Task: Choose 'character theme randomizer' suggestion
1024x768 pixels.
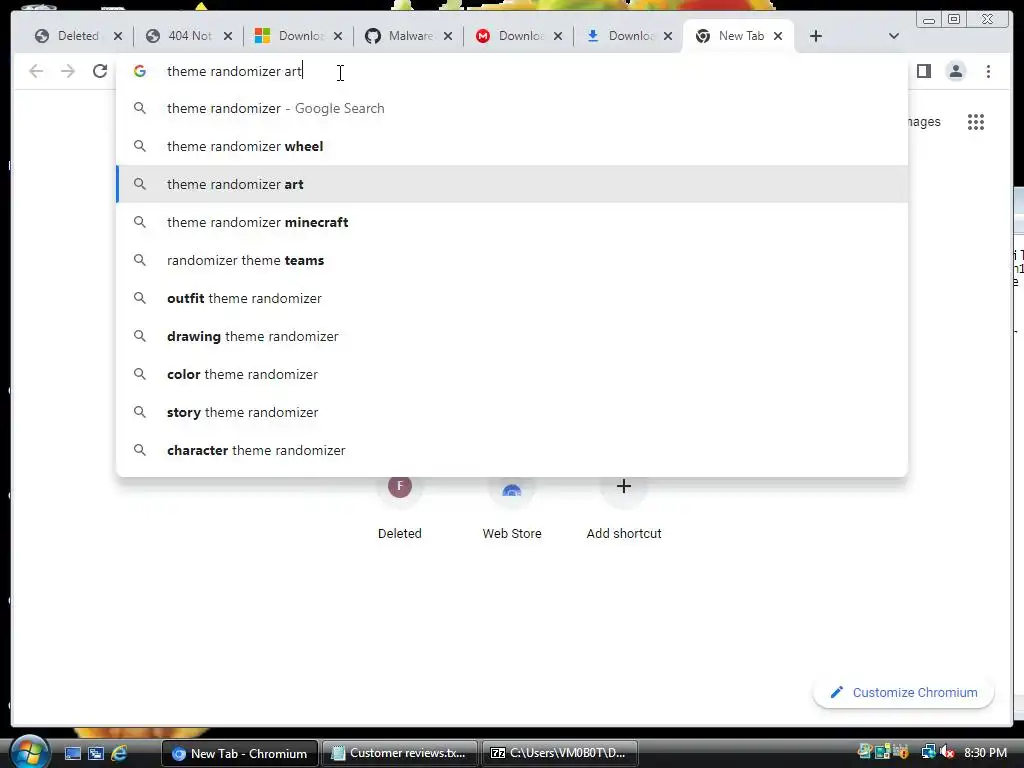Action: tap(512, 450)
